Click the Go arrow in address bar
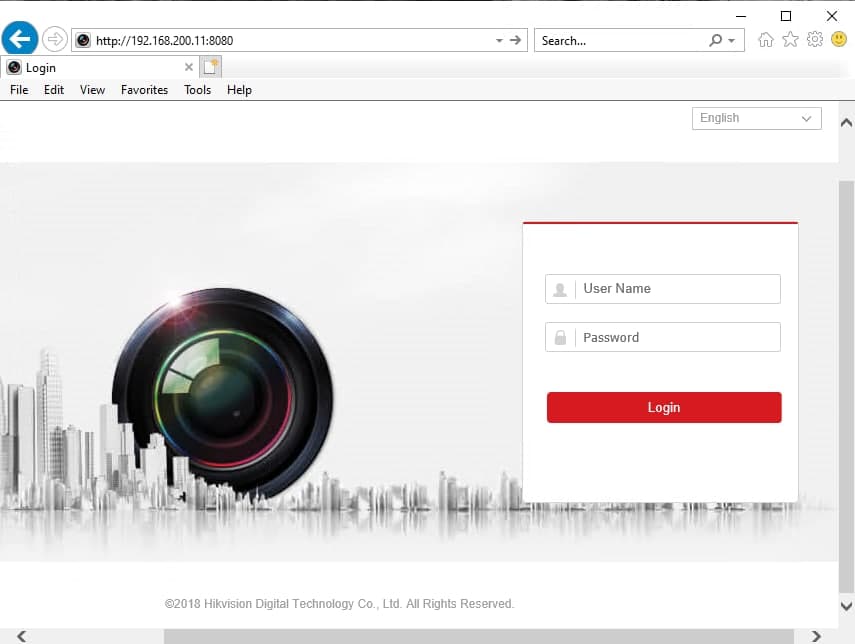 (516, 40)
